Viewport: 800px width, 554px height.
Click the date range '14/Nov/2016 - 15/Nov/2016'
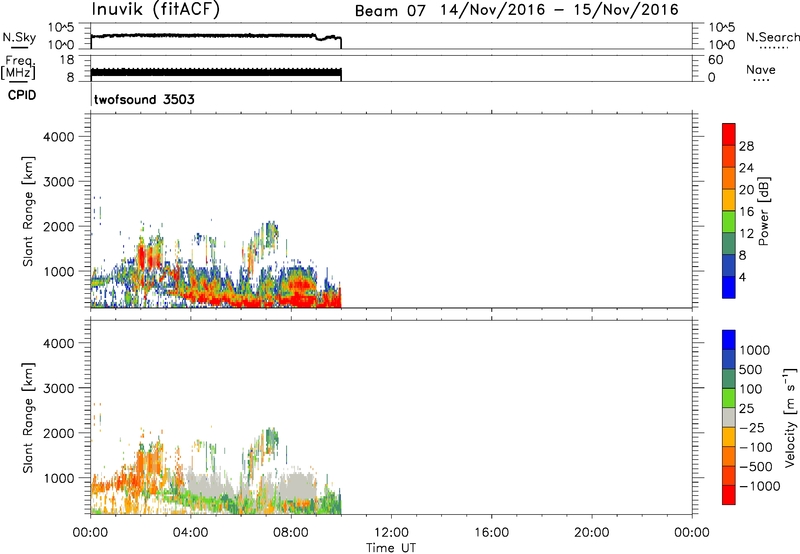(560, 10)
